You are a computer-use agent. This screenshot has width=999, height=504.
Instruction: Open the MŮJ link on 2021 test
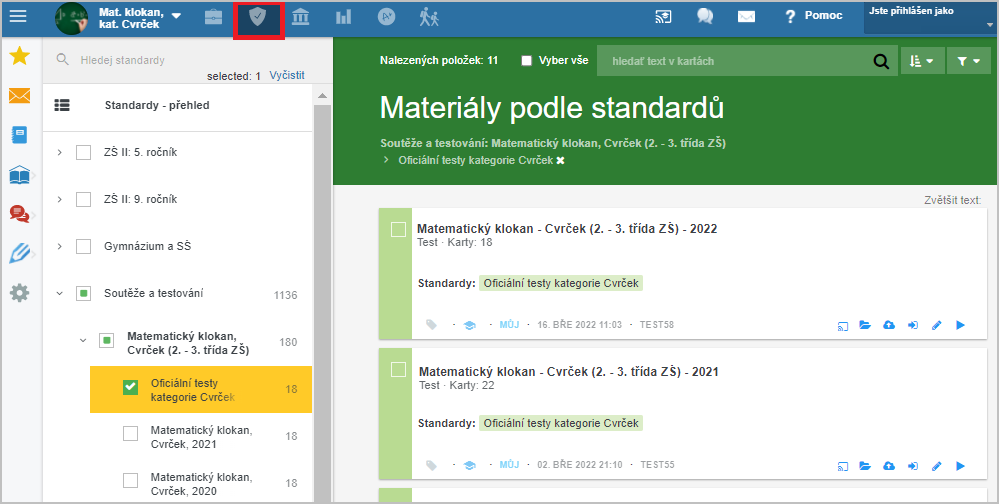509,464
